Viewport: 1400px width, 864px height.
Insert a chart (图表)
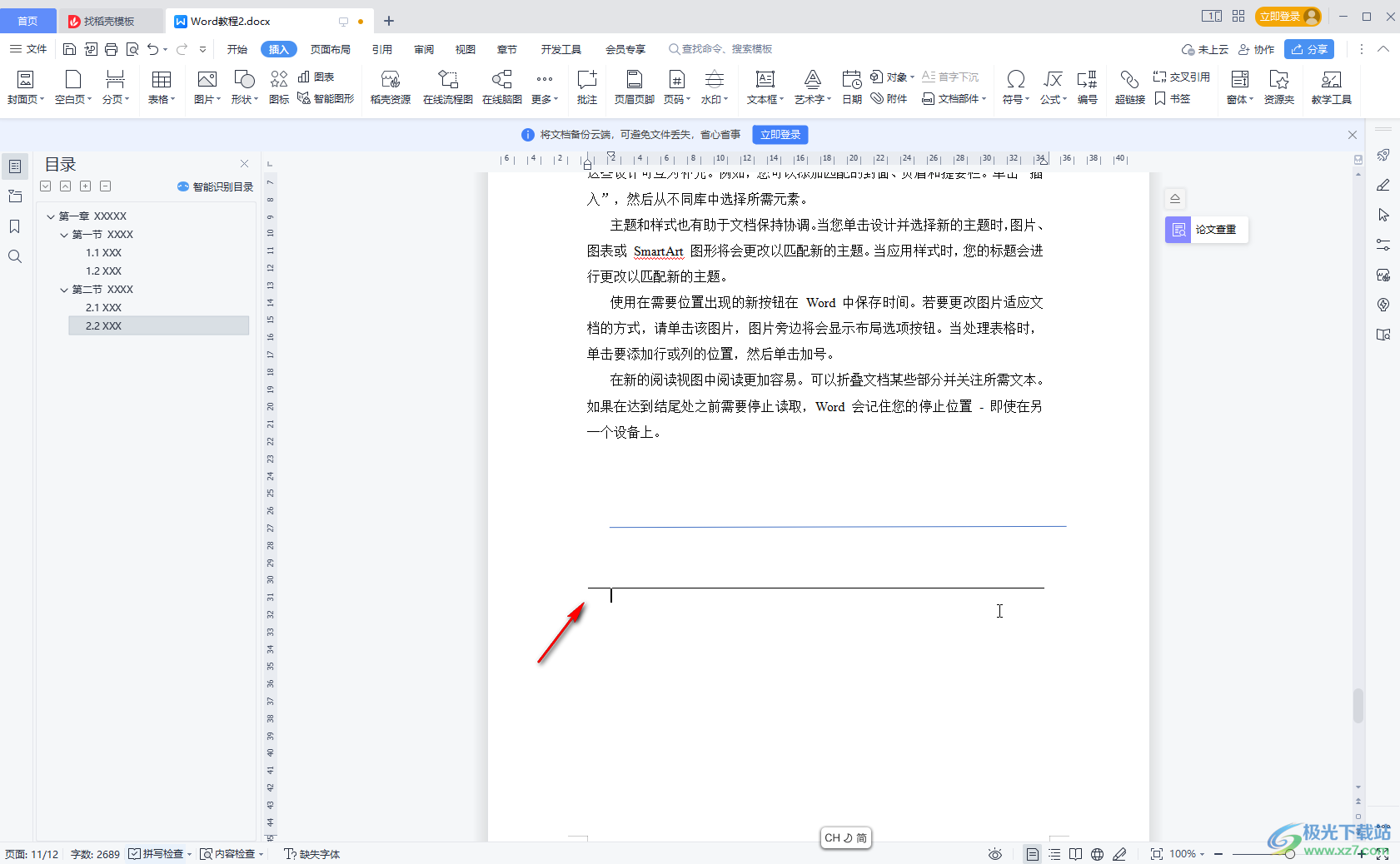click(x=316, y=77)
